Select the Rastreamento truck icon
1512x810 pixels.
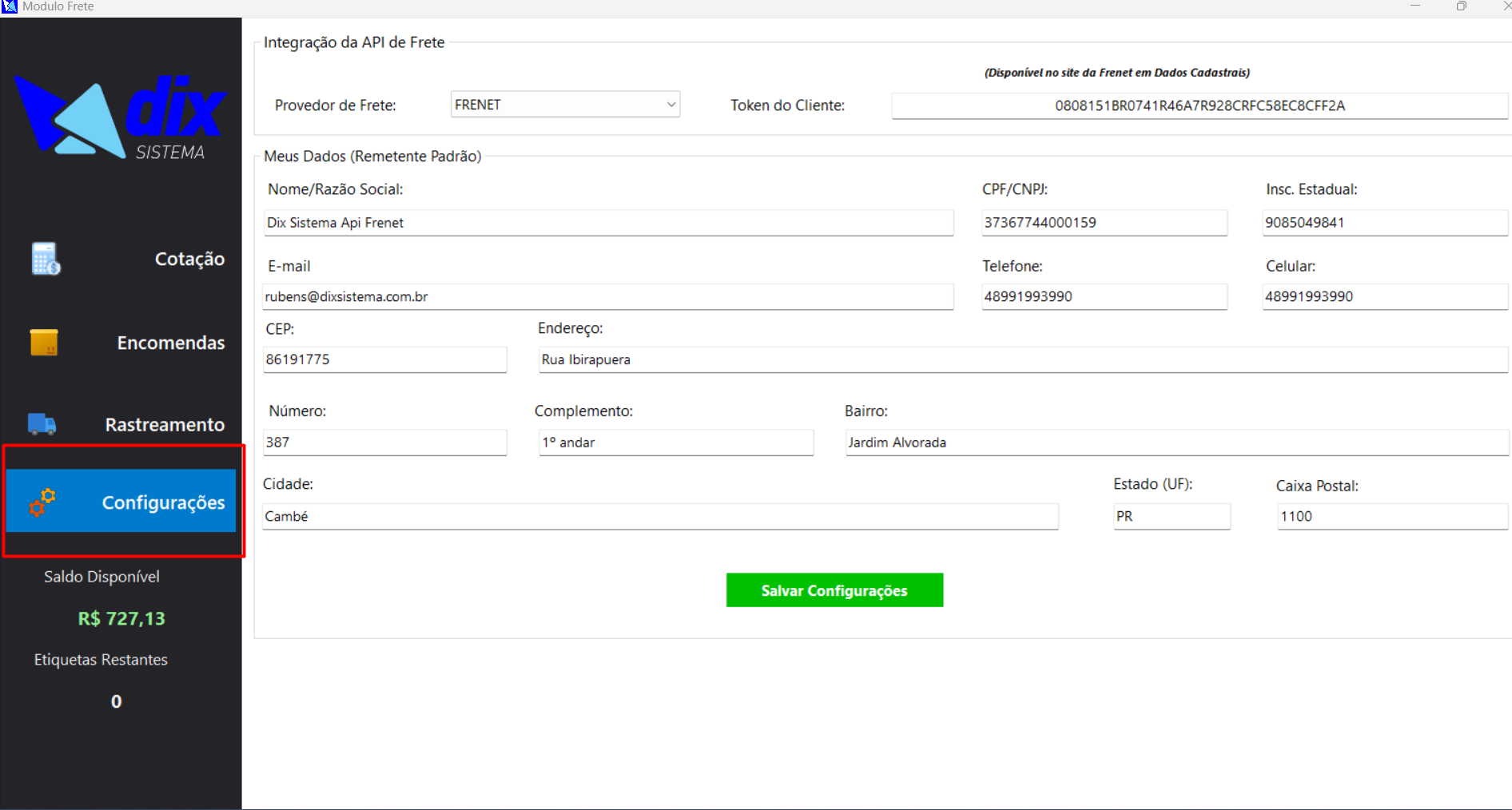click(x=41, y=423)
